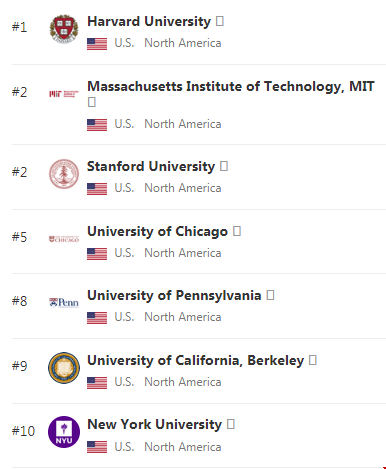
Task: Click the MIT logo
Action: pyautogui.click(x=64, y=94)
